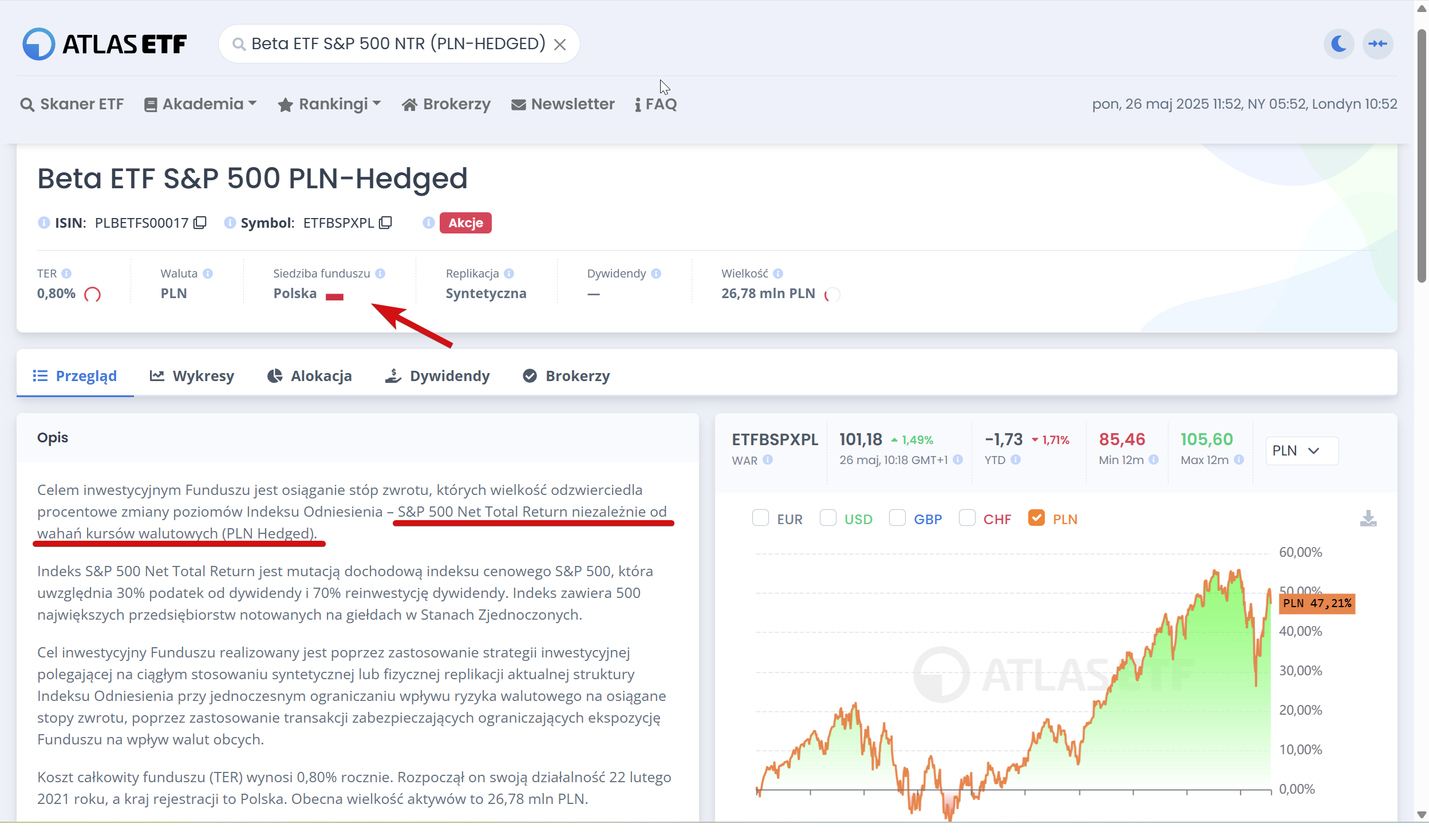Click the chart download icon
Image resolution: width=1429 pixels, height=840 pixels.
coord(1368,519)
